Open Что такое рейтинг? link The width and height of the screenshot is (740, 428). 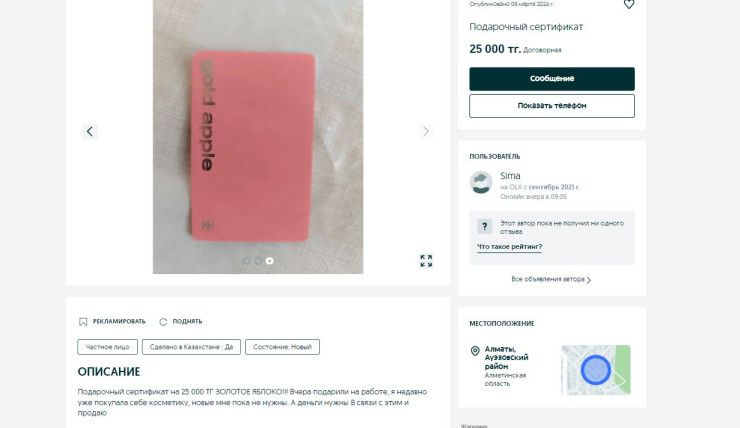(x=509, y=247)
